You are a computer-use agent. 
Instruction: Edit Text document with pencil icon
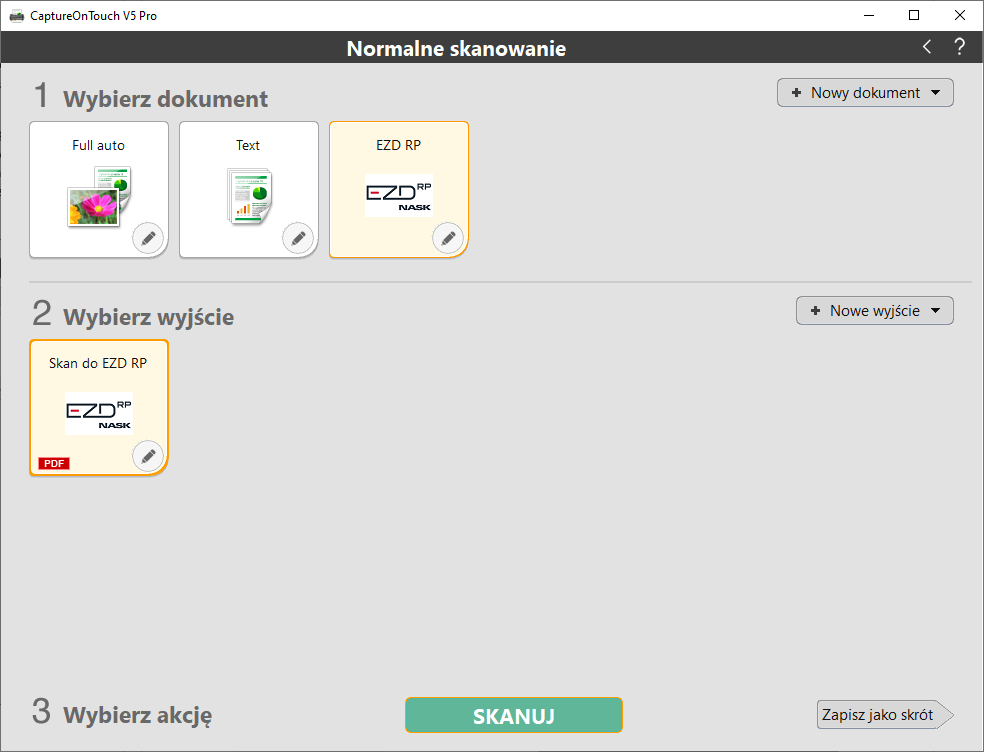coord(298,239)
